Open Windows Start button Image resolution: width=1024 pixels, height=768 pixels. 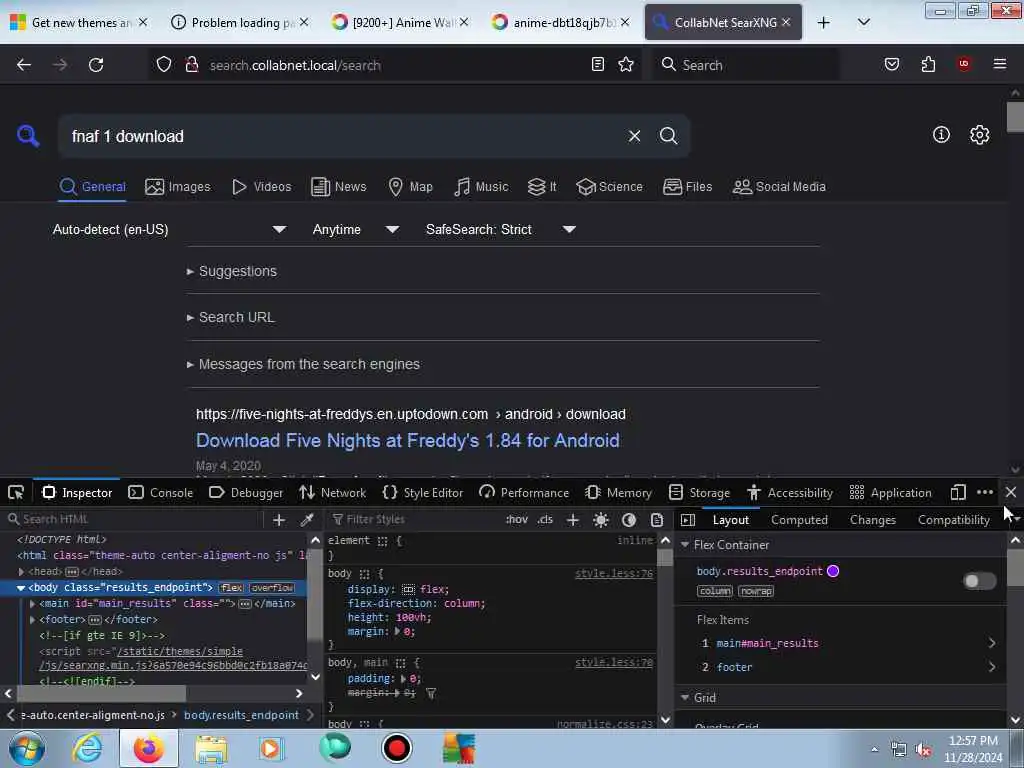click(x=27, y=748)
